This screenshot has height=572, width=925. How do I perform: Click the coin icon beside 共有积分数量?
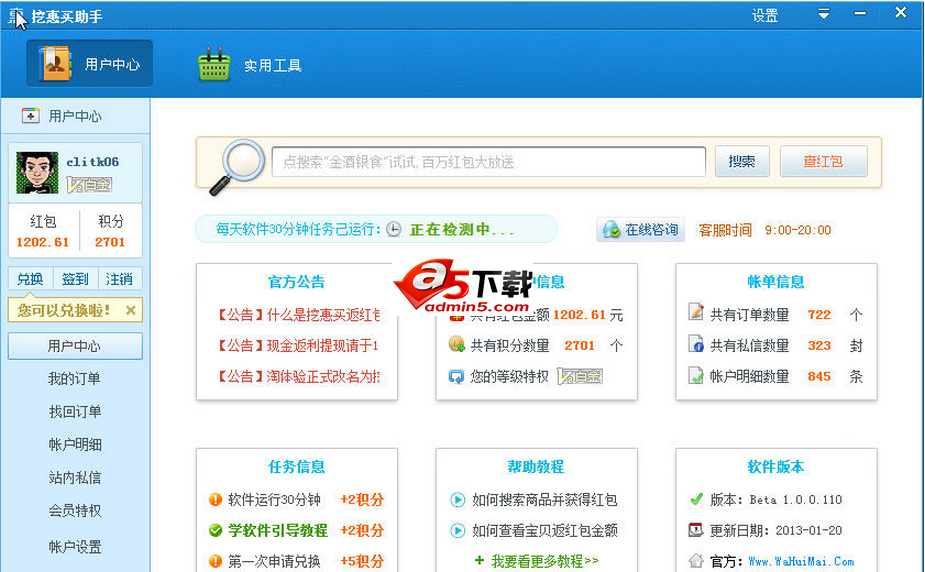pos(457,344)
